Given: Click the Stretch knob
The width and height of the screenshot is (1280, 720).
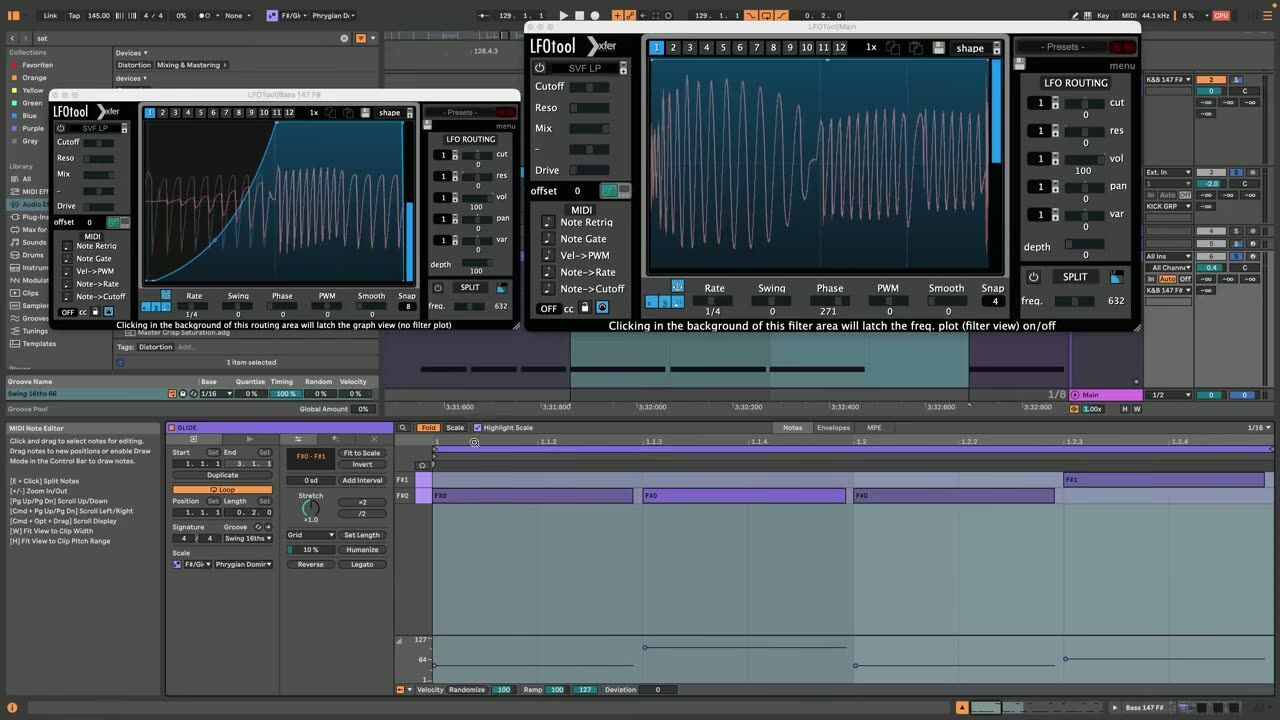Looking at the screenshot, I should 311,508.
